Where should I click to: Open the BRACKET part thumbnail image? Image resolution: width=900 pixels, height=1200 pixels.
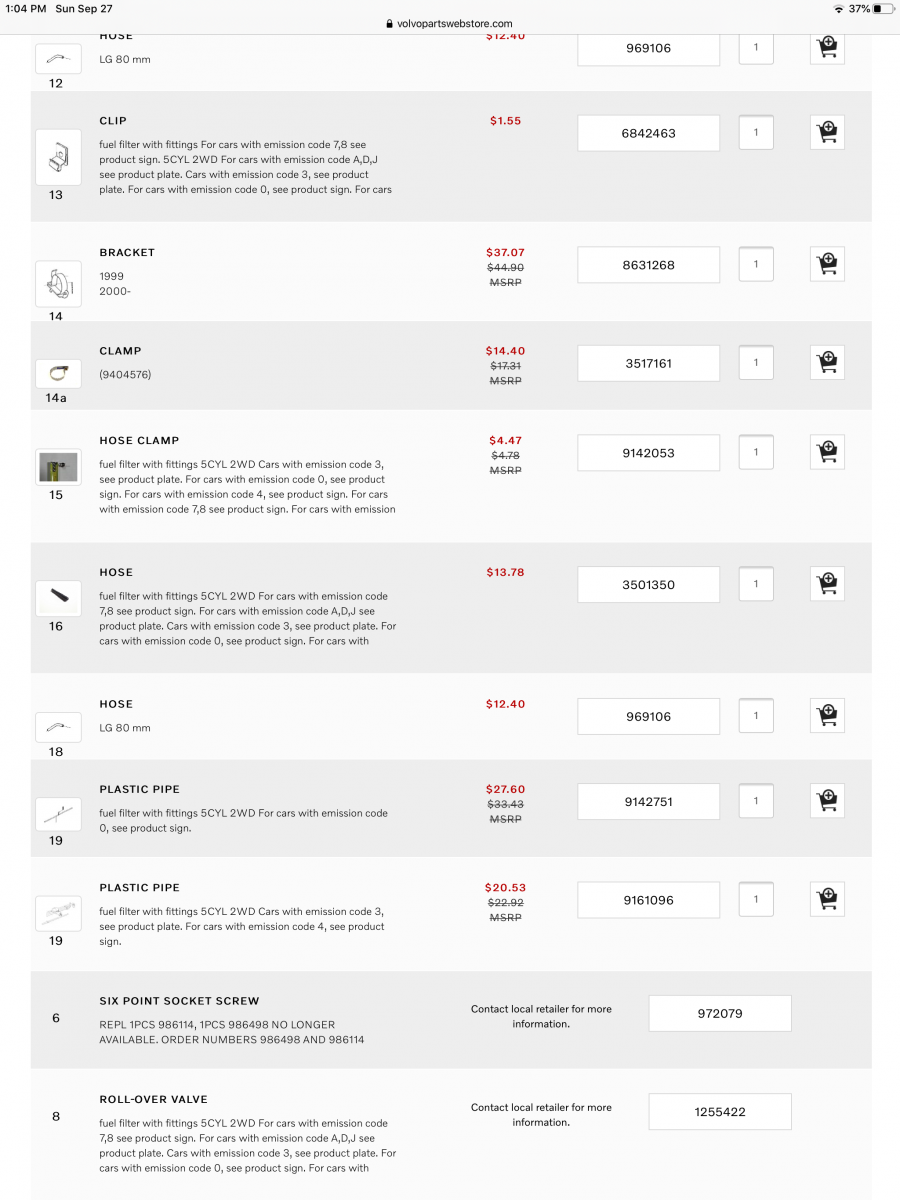tap(58, 284)
